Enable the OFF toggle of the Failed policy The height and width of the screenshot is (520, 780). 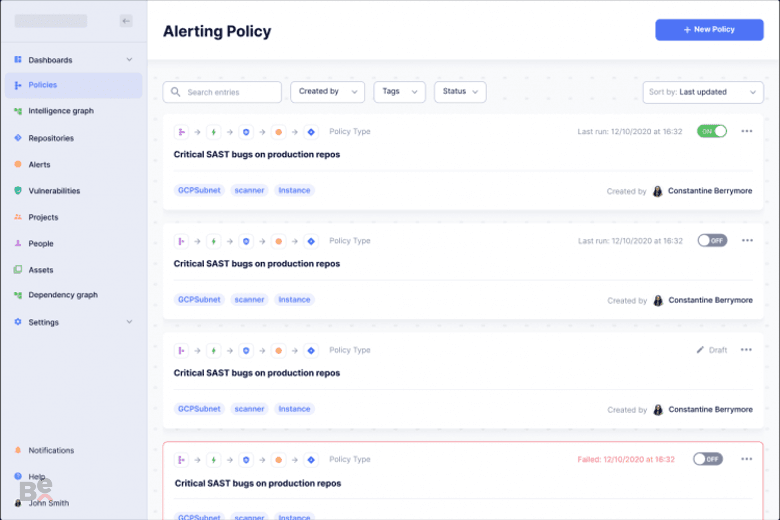click(708, 459)
